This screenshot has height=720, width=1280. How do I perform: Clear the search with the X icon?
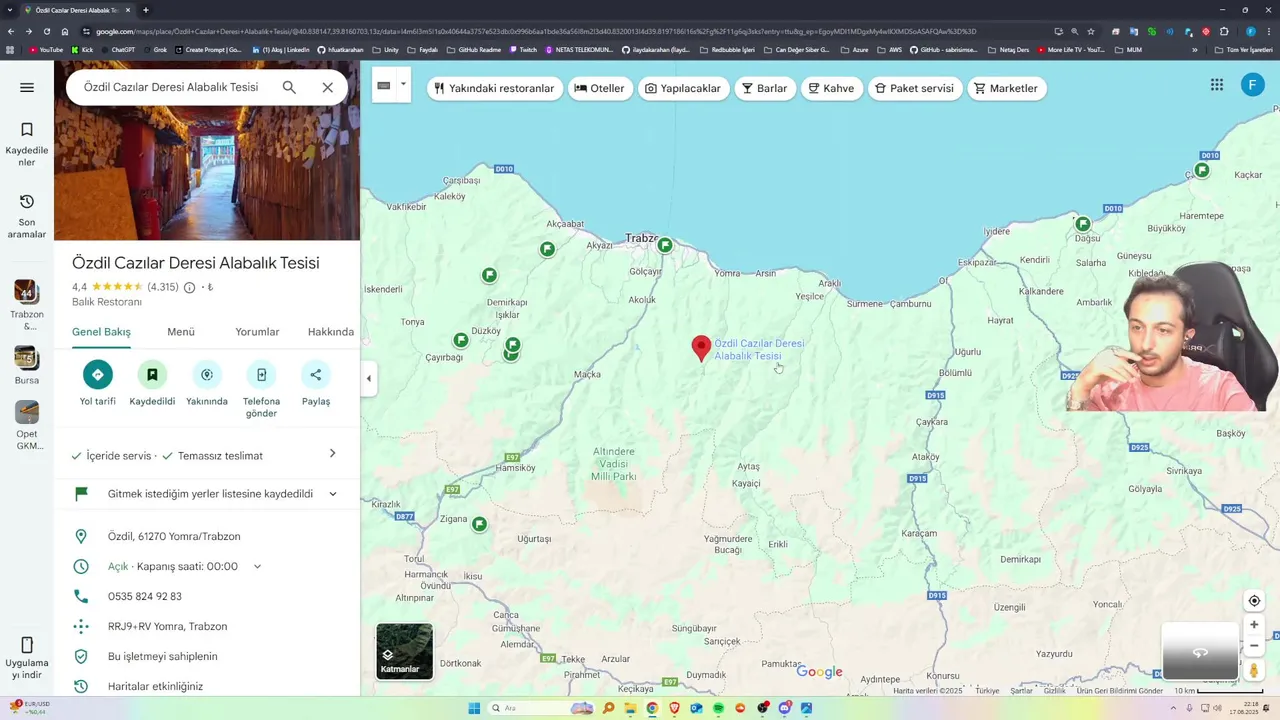pyautogui.click(x=327, y=87)
